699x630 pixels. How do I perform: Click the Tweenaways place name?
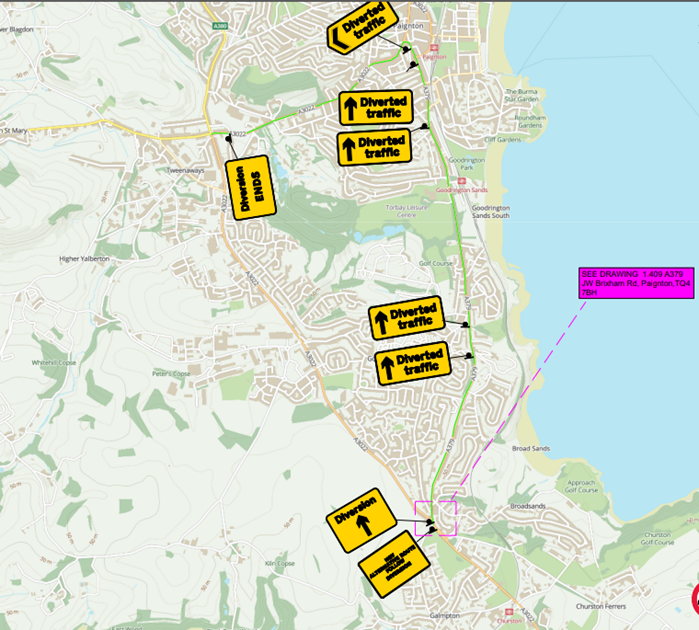click(x=185, y=170)
